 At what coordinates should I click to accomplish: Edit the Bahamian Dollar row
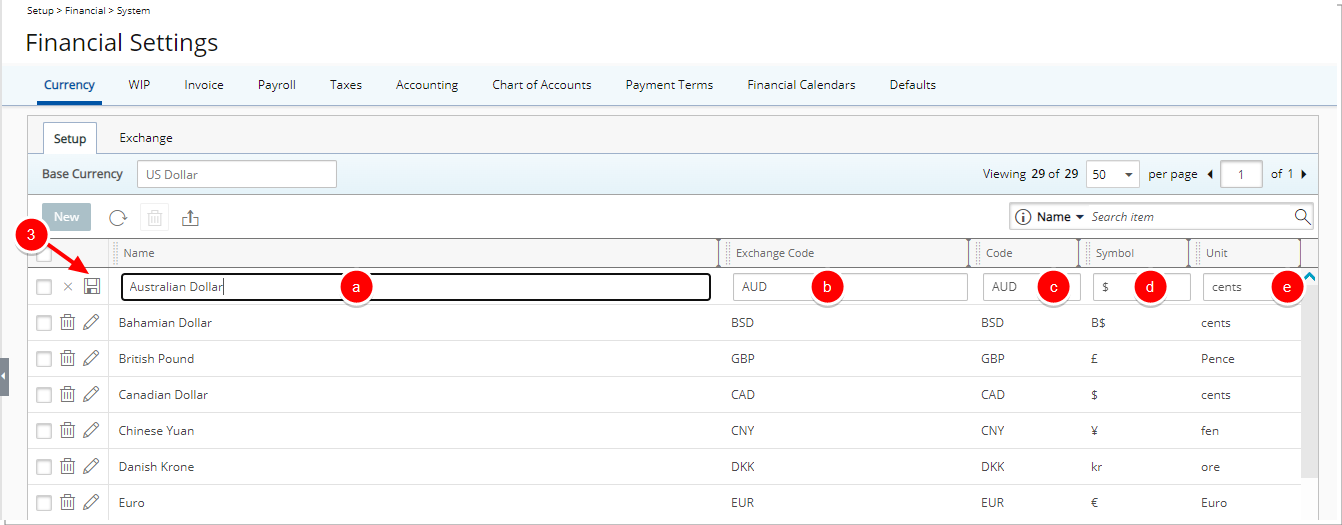(x=91, y=323)
